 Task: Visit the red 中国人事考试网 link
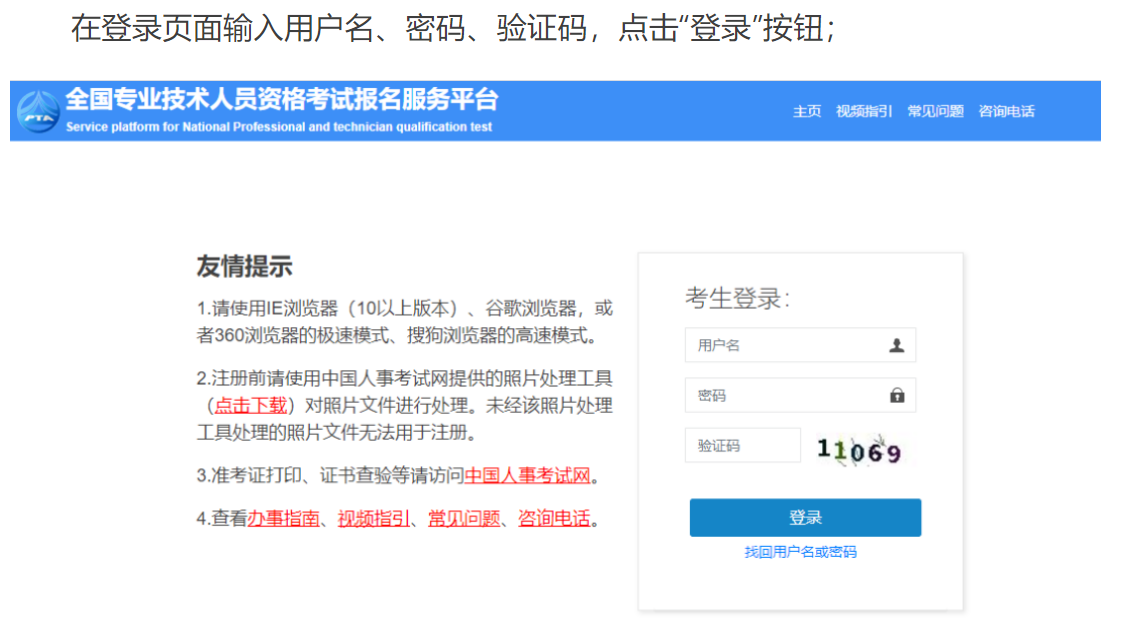click(528, 475)
